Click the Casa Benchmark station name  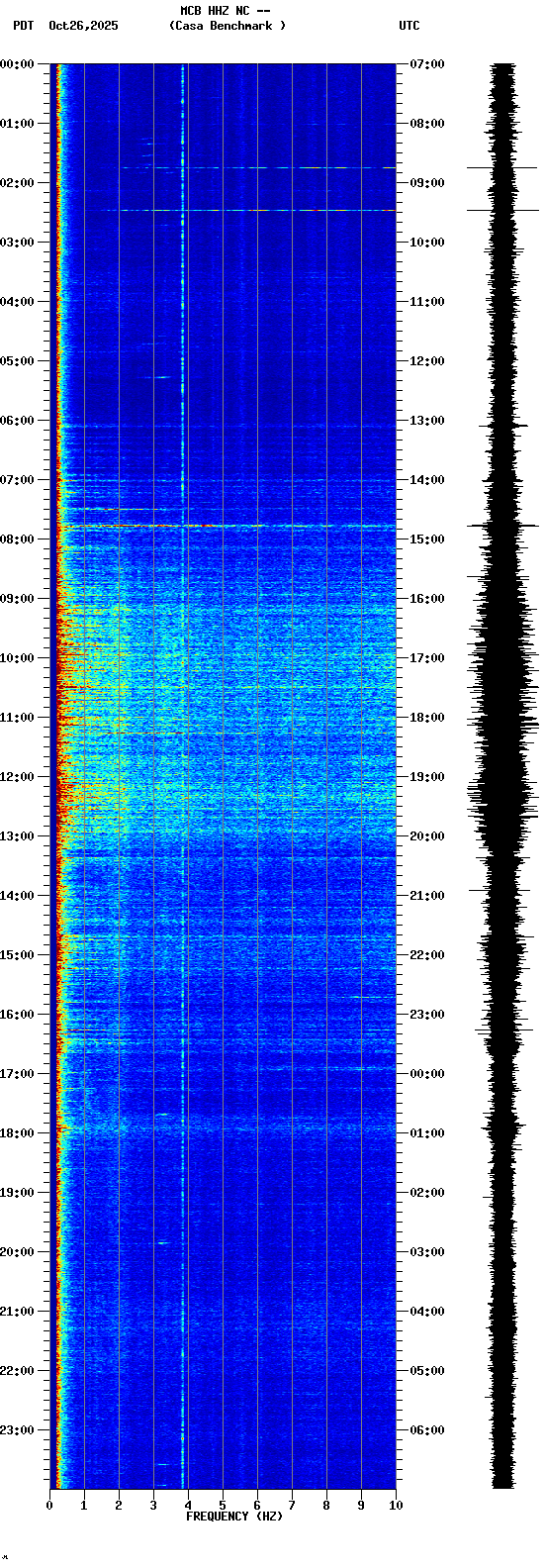[227, 26]
